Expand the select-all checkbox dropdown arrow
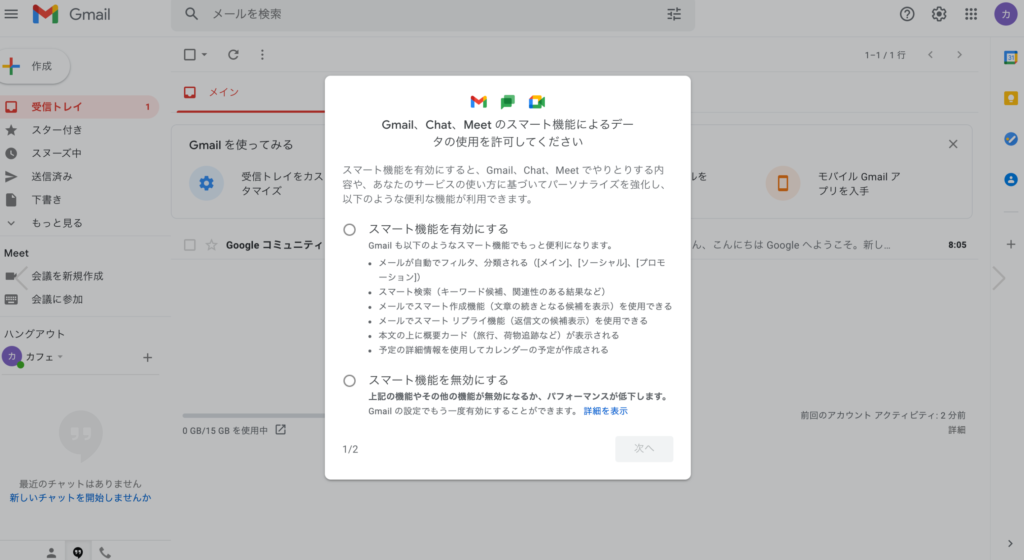Screen dimensions: 1024x560 [x=205, y=54]
